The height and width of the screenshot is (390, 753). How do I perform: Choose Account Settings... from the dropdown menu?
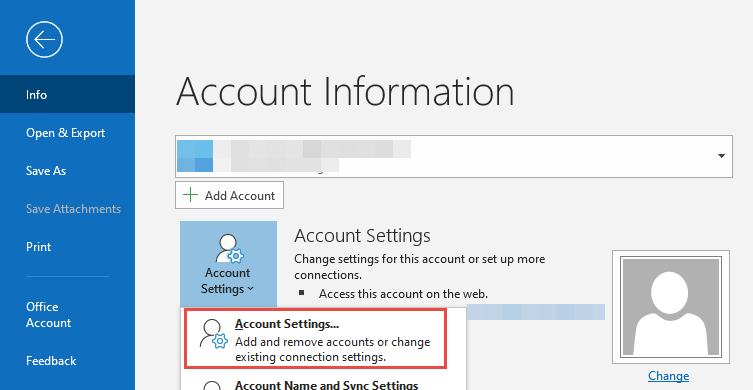coord(316,340)
